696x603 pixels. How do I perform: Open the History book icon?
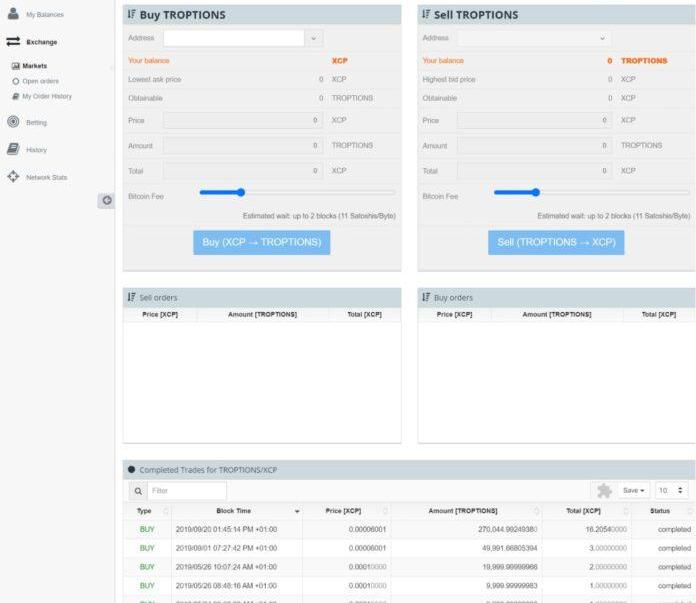13,150
